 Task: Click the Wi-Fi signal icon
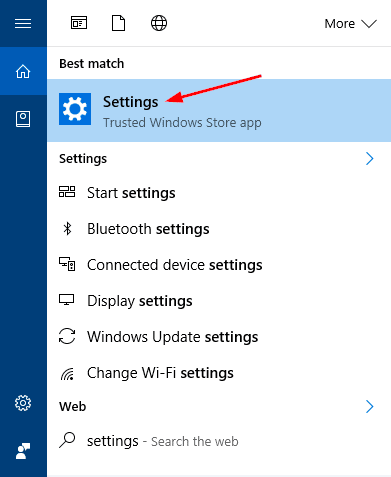pyautogui.click(x=67, y=374)
